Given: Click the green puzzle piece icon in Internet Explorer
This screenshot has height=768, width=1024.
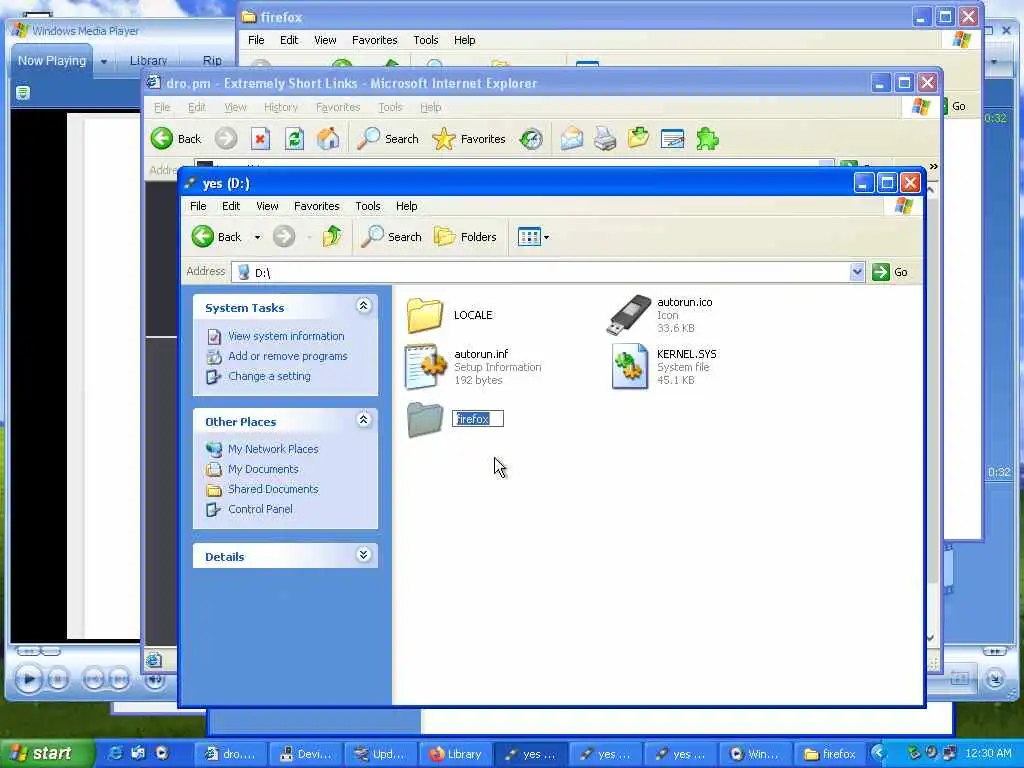Looking at the screenshot, I should [x=707, y=138].
